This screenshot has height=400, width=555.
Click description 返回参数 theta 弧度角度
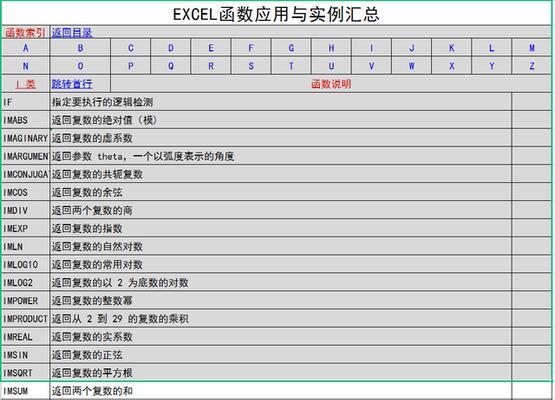143,156
